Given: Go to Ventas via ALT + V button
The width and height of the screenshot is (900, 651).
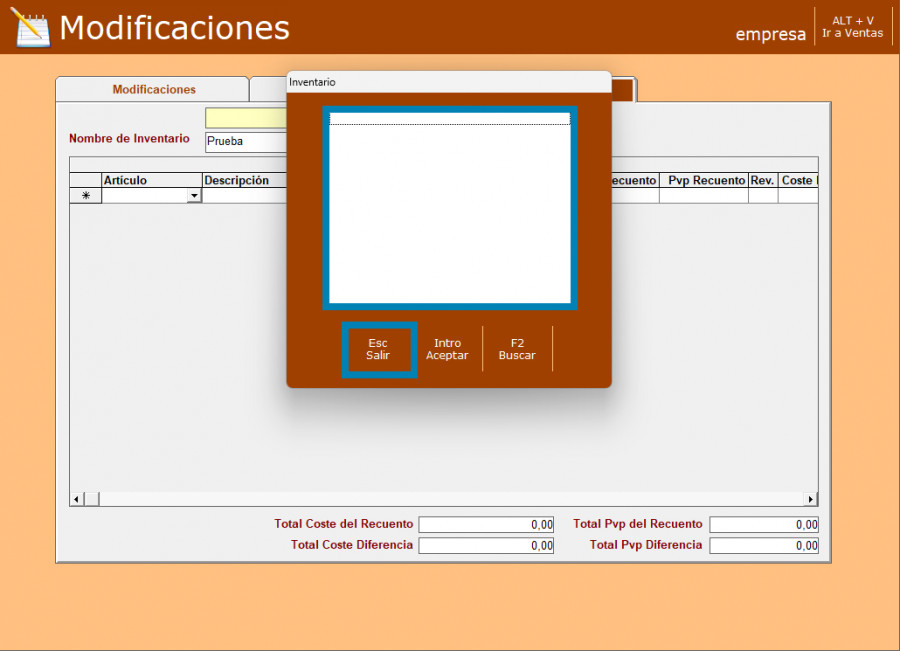Looking at the screenshot, I should click(x=852, y=27).
